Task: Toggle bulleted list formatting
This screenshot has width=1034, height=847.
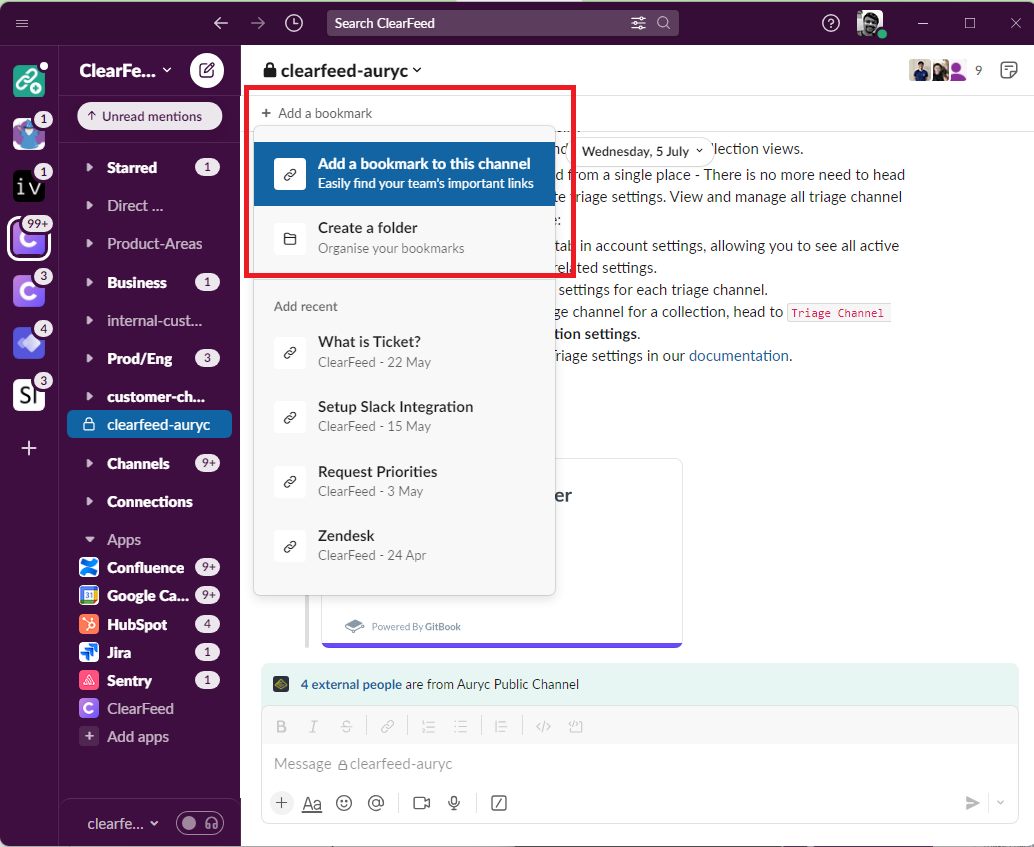Action: (460, 726)
